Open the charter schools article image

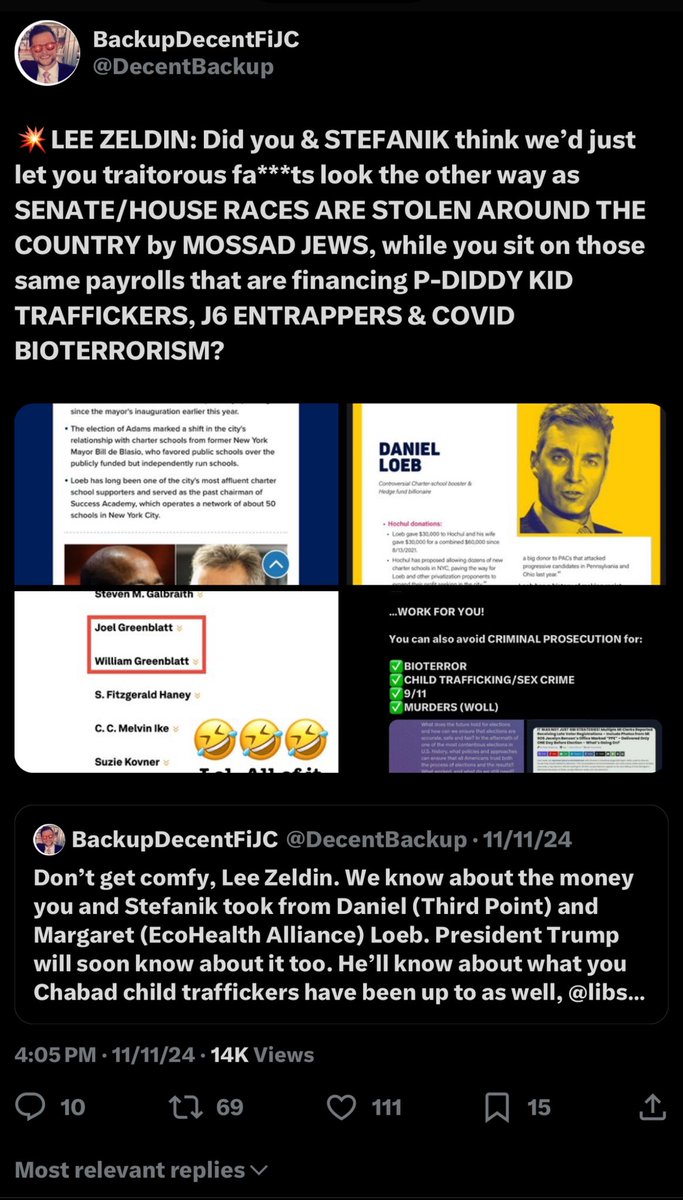(x=176, y=494)
